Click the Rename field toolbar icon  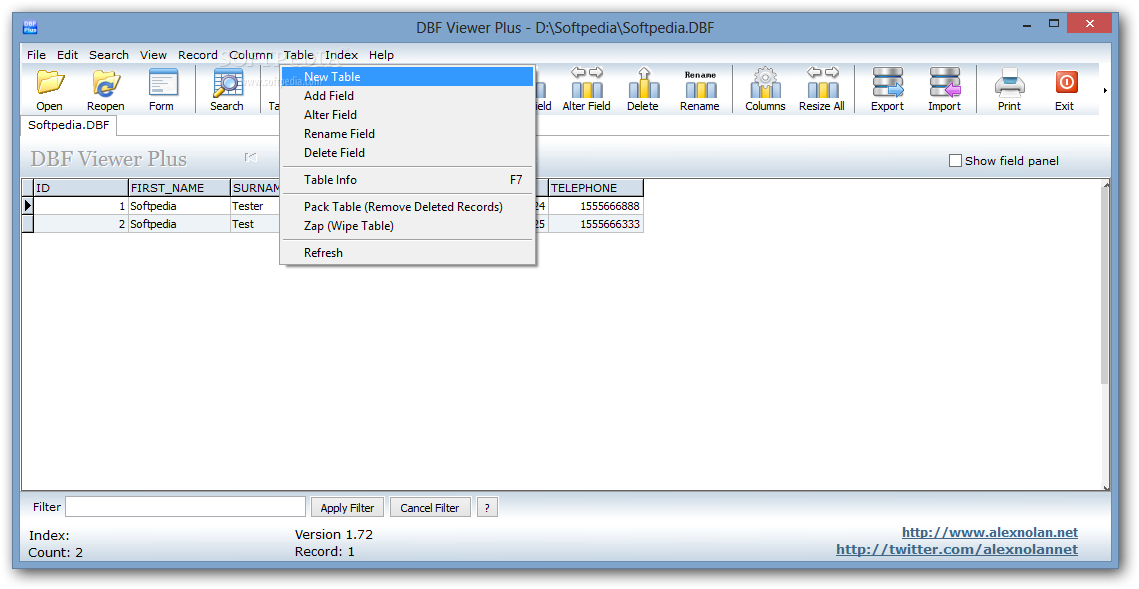700,90
